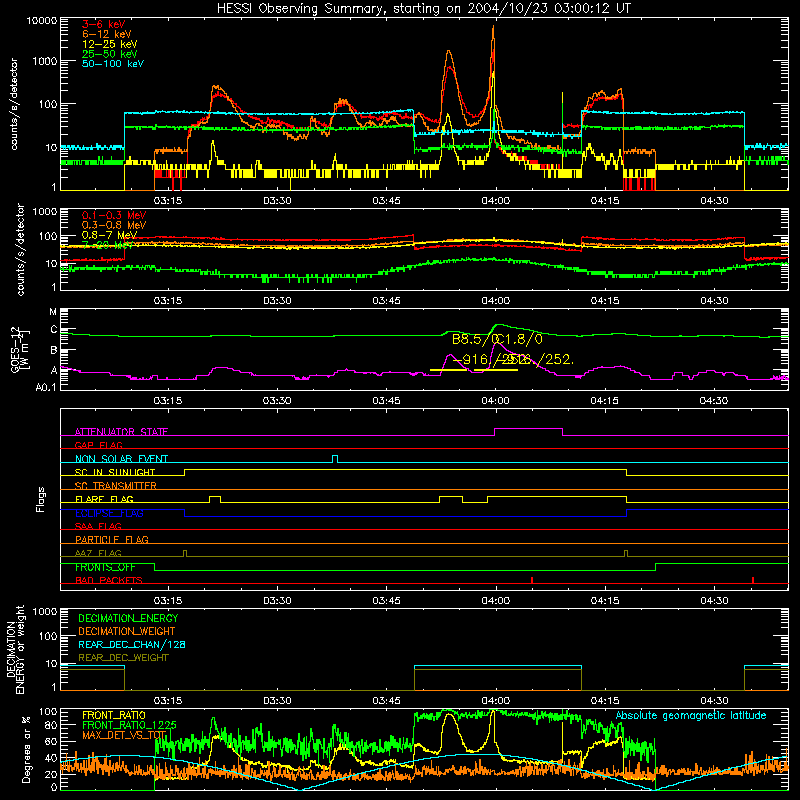Click the REAR_DEC_WEIGHT legend entry
Image resolution: width=800 pixels, height=800 pixels.
tap(123, 658)
